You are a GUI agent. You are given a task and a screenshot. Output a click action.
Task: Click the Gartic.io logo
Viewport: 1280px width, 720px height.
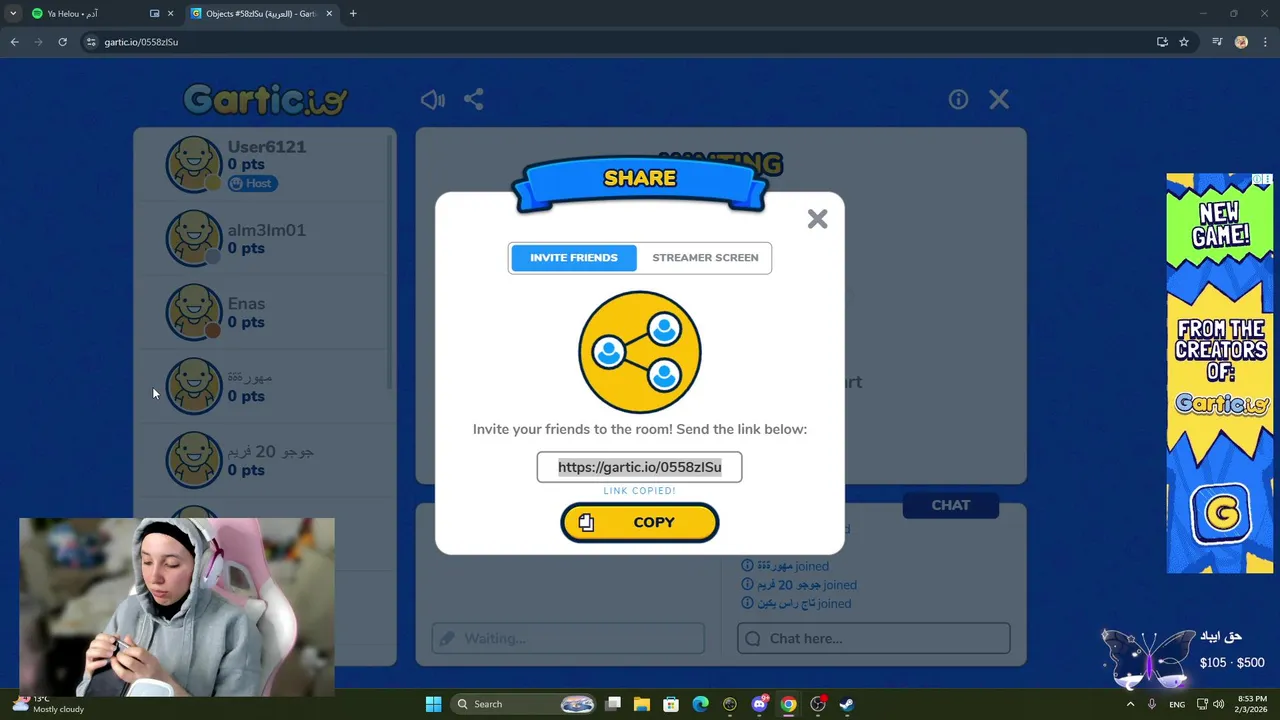pos(265,99)
